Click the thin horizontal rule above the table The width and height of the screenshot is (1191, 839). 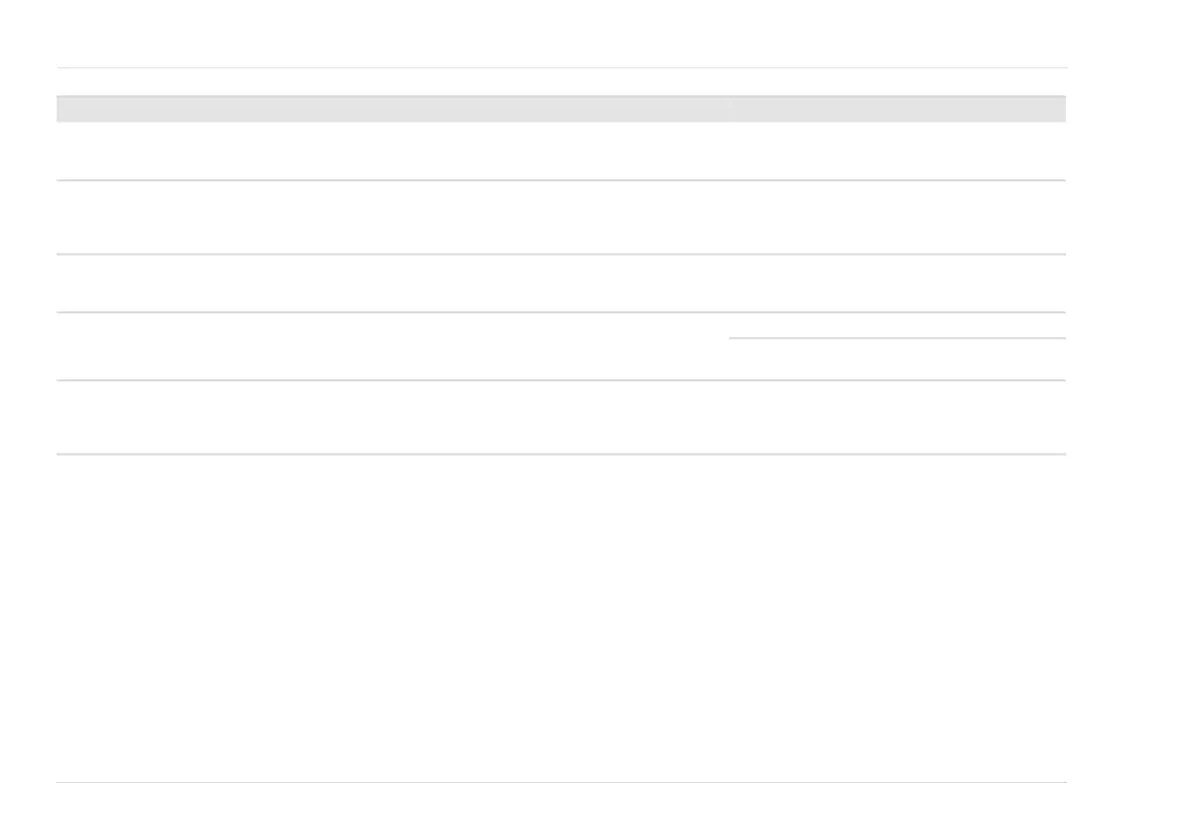(x=560, y=68)
